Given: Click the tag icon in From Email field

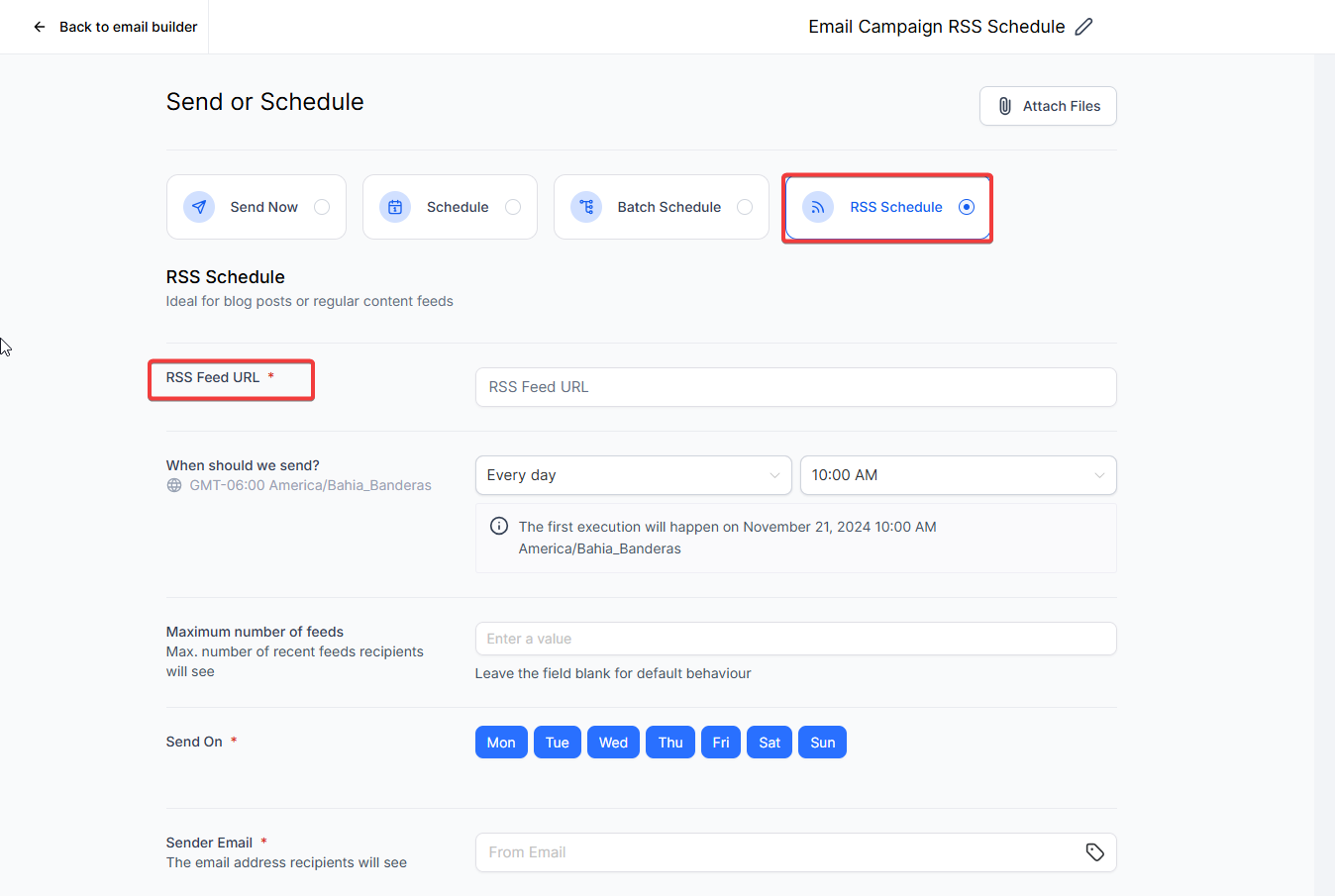Looking at the screenshot, I should pos(1094,852).
